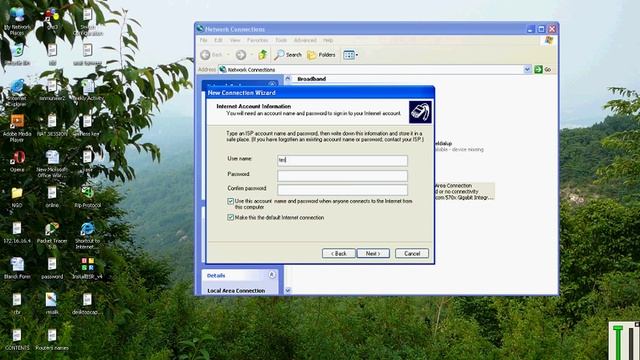Image resolution: width=640 pixels, height=360 pixels.
Task: Select Adobe Media Player desktop icon
Action: click(x=17, y=128)
